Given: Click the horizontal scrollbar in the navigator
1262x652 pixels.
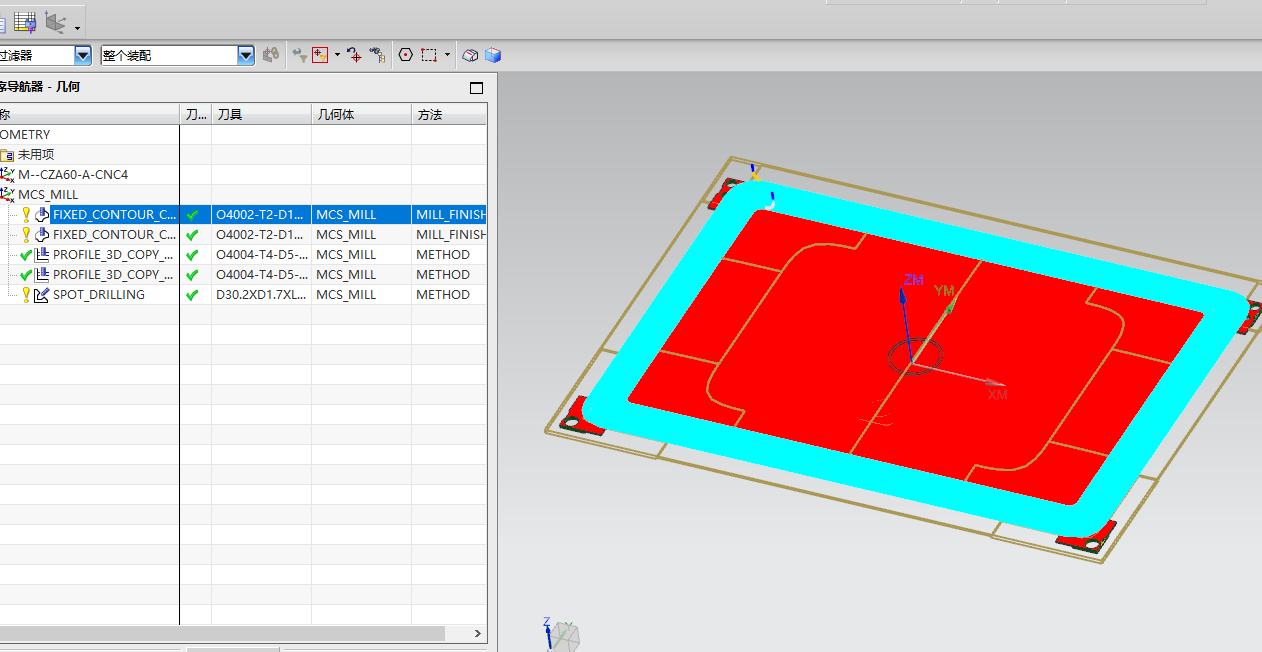Looking at the screenshot, I should pyautogui.click(x=222, y=633).
